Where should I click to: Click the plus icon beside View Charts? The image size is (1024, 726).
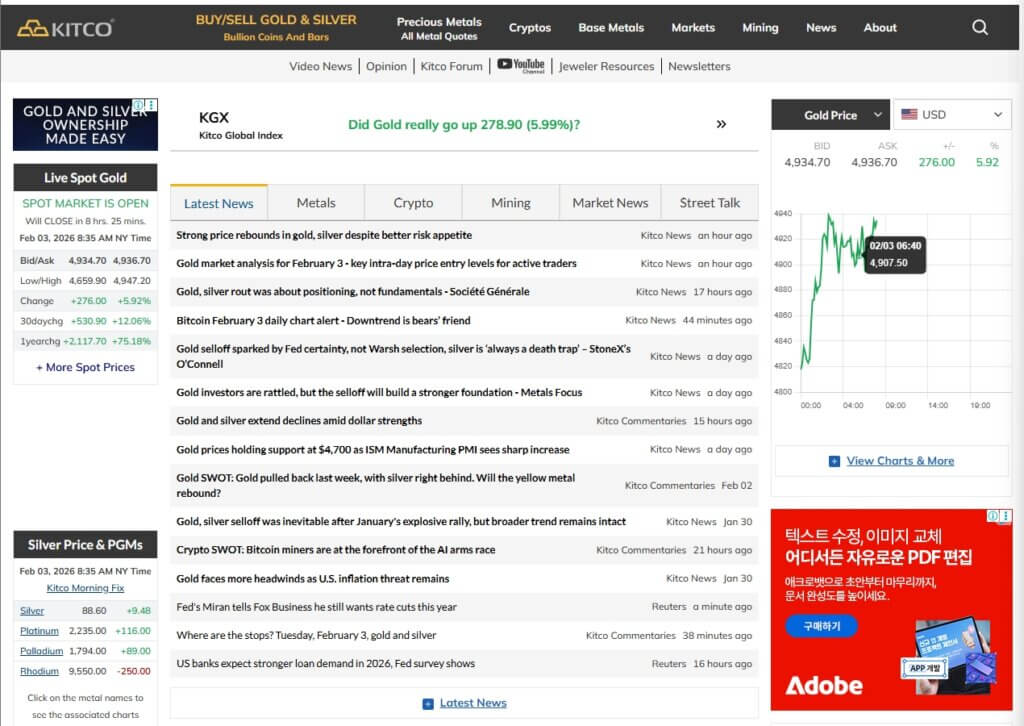point(834,461)
